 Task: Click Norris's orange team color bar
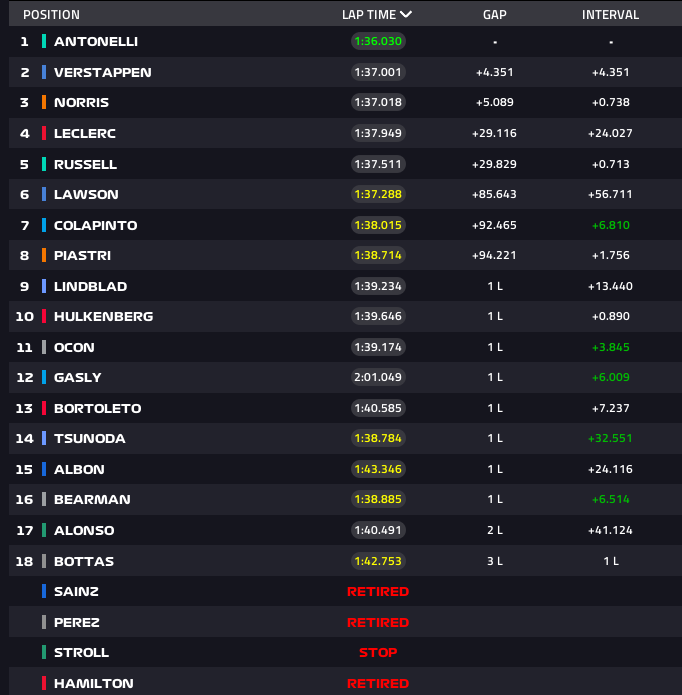[x=44, y=102]
